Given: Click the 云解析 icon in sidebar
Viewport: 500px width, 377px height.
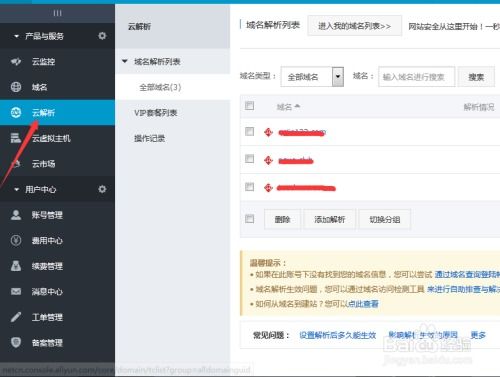Looking at the screenshot, I should (16, 113).
